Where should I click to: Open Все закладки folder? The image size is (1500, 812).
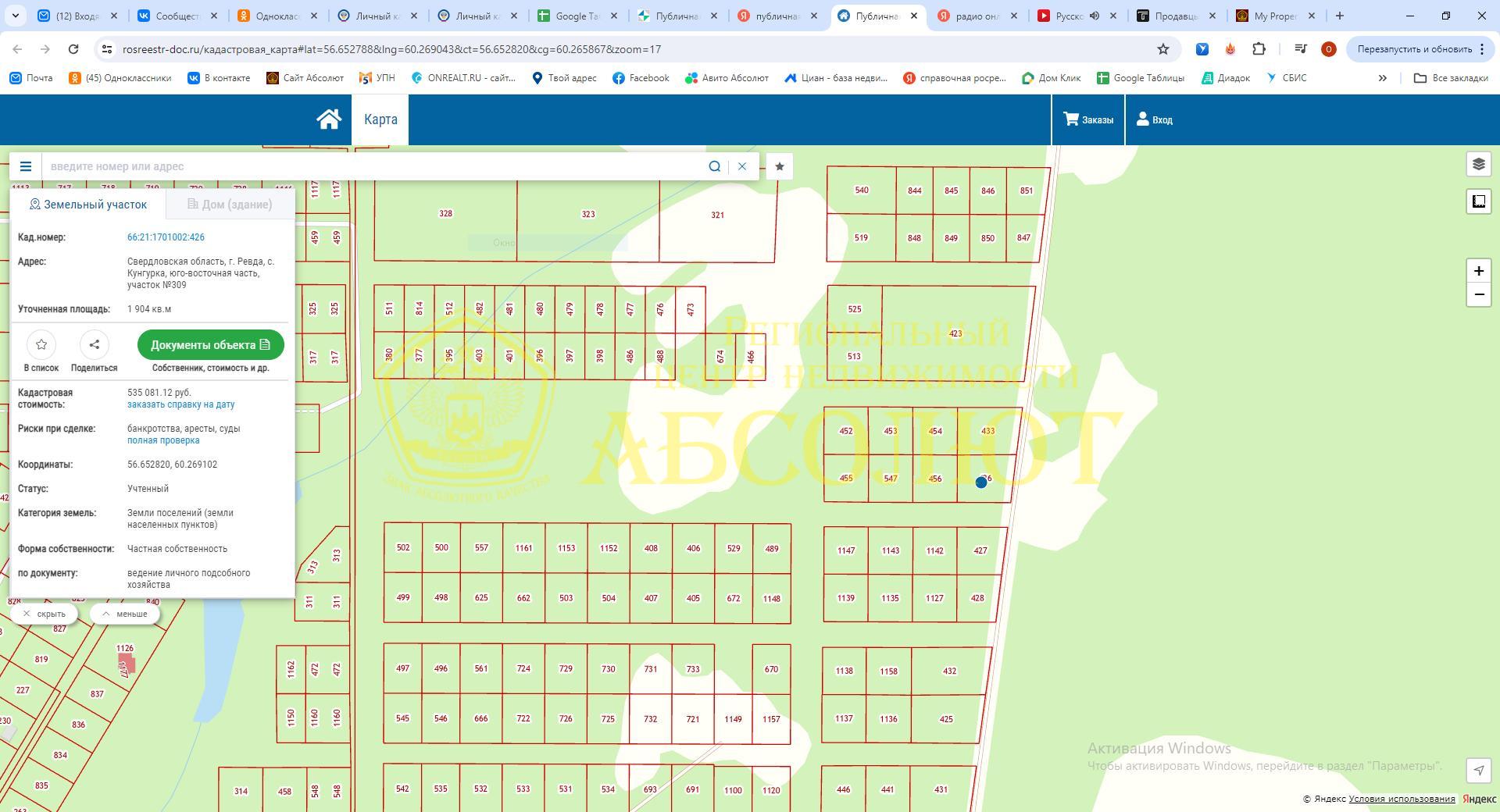(x=1451, y=78)
